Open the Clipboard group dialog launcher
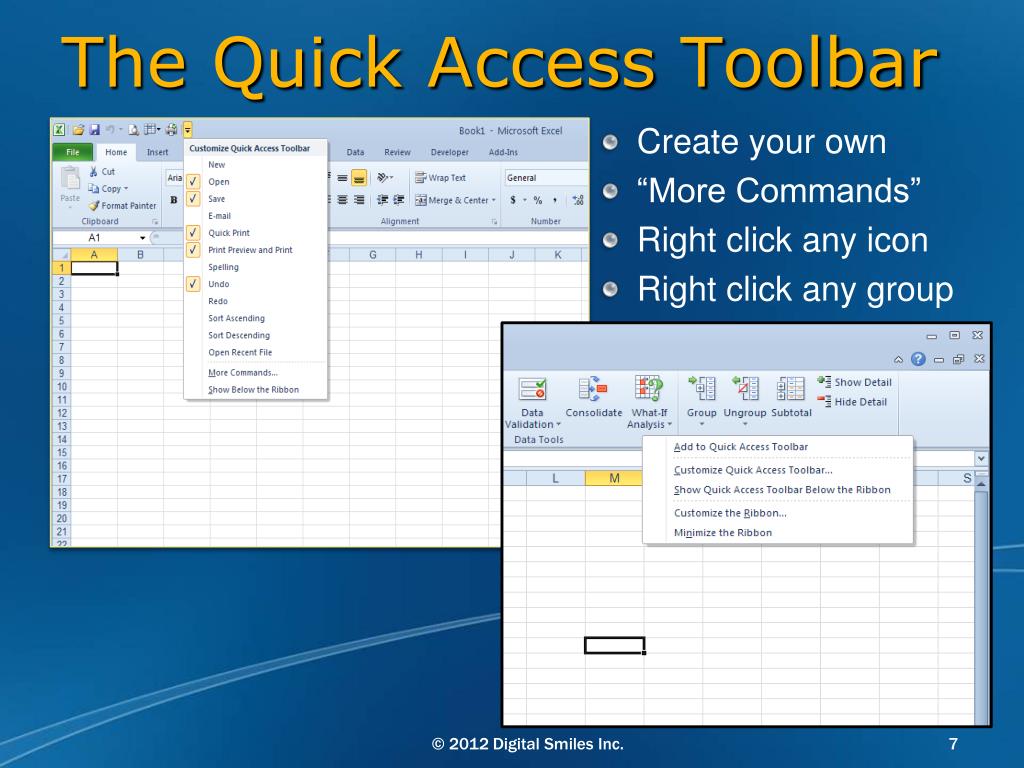Screen dimensions: 1024x768 click(x=155, y=222)
